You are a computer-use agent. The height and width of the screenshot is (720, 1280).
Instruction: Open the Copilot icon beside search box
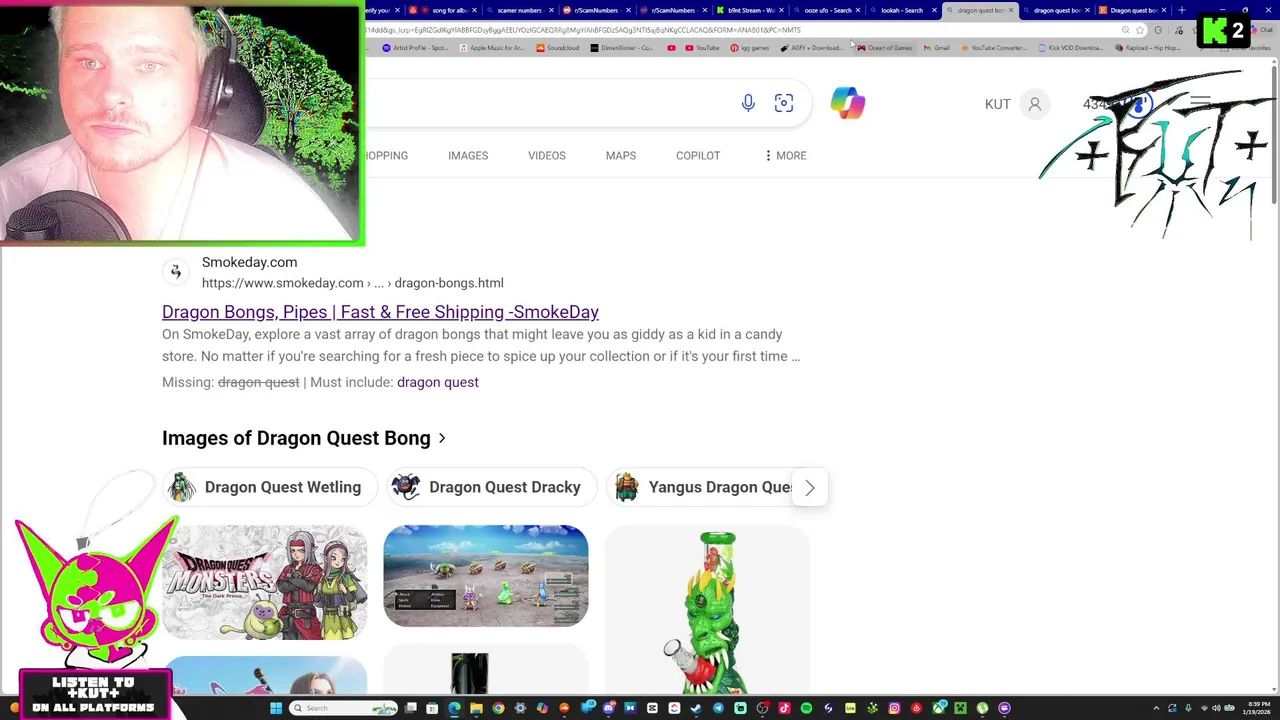click(x=847, y=103)
